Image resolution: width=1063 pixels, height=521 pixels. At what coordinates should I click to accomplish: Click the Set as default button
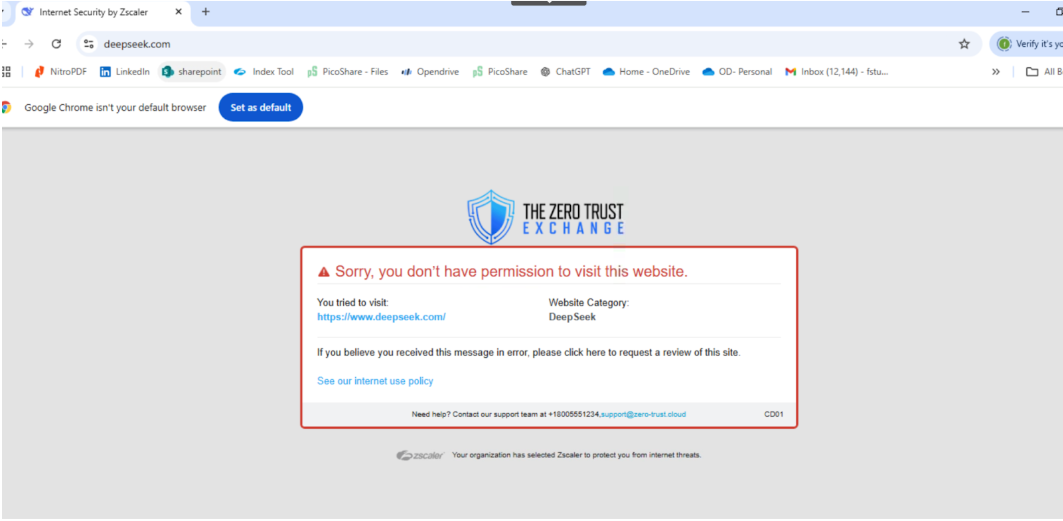(260, 107)
